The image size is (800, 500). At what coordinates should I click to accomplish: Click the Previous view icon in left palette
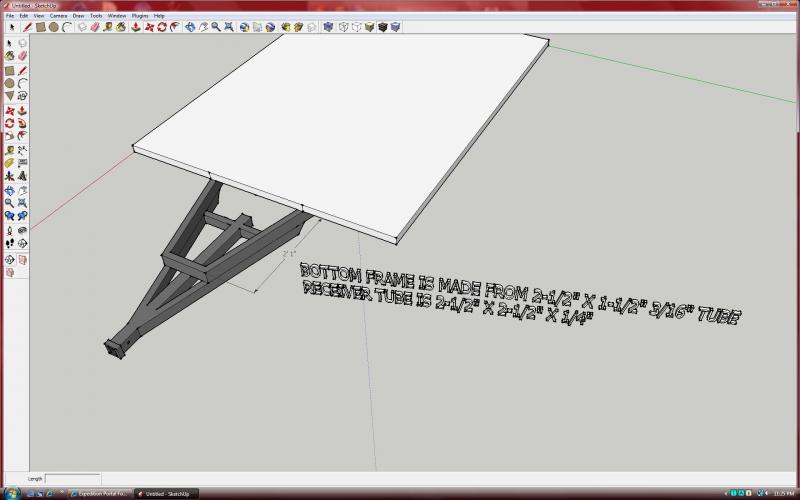(x=9, y=216)
